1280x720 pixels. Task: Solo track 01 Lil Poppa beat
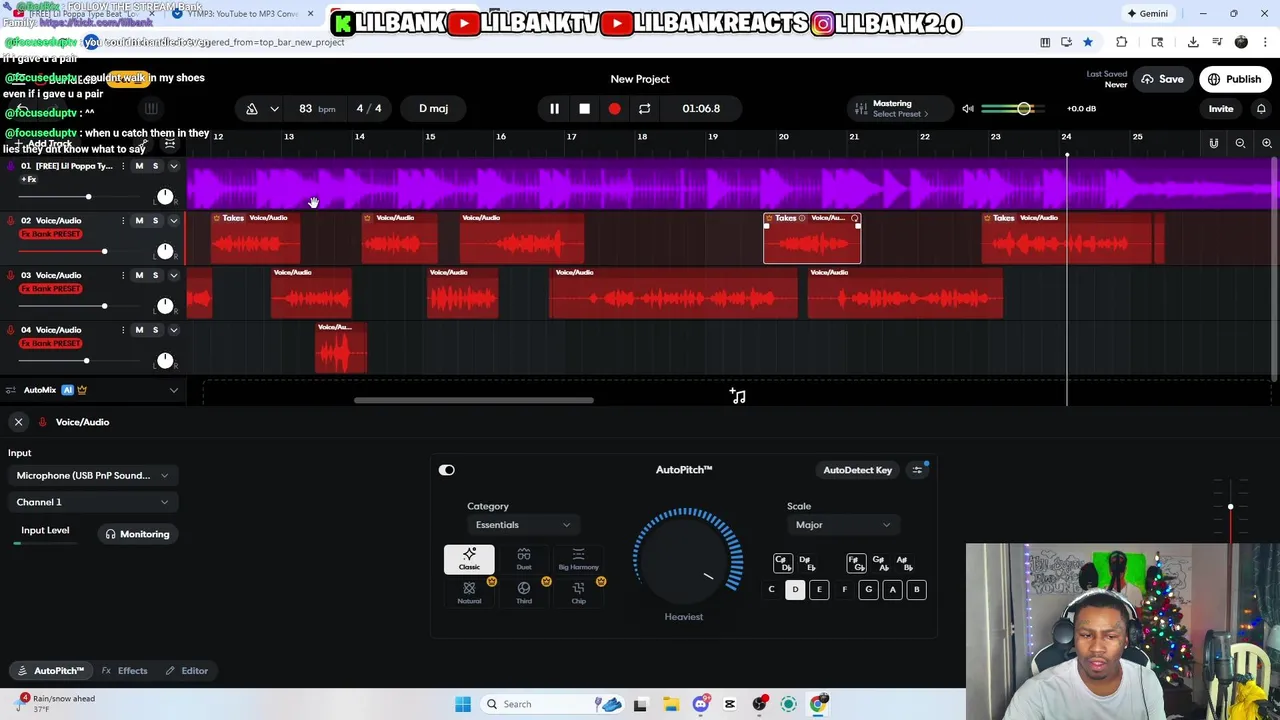pyautogui.click(x=155, y=166)
